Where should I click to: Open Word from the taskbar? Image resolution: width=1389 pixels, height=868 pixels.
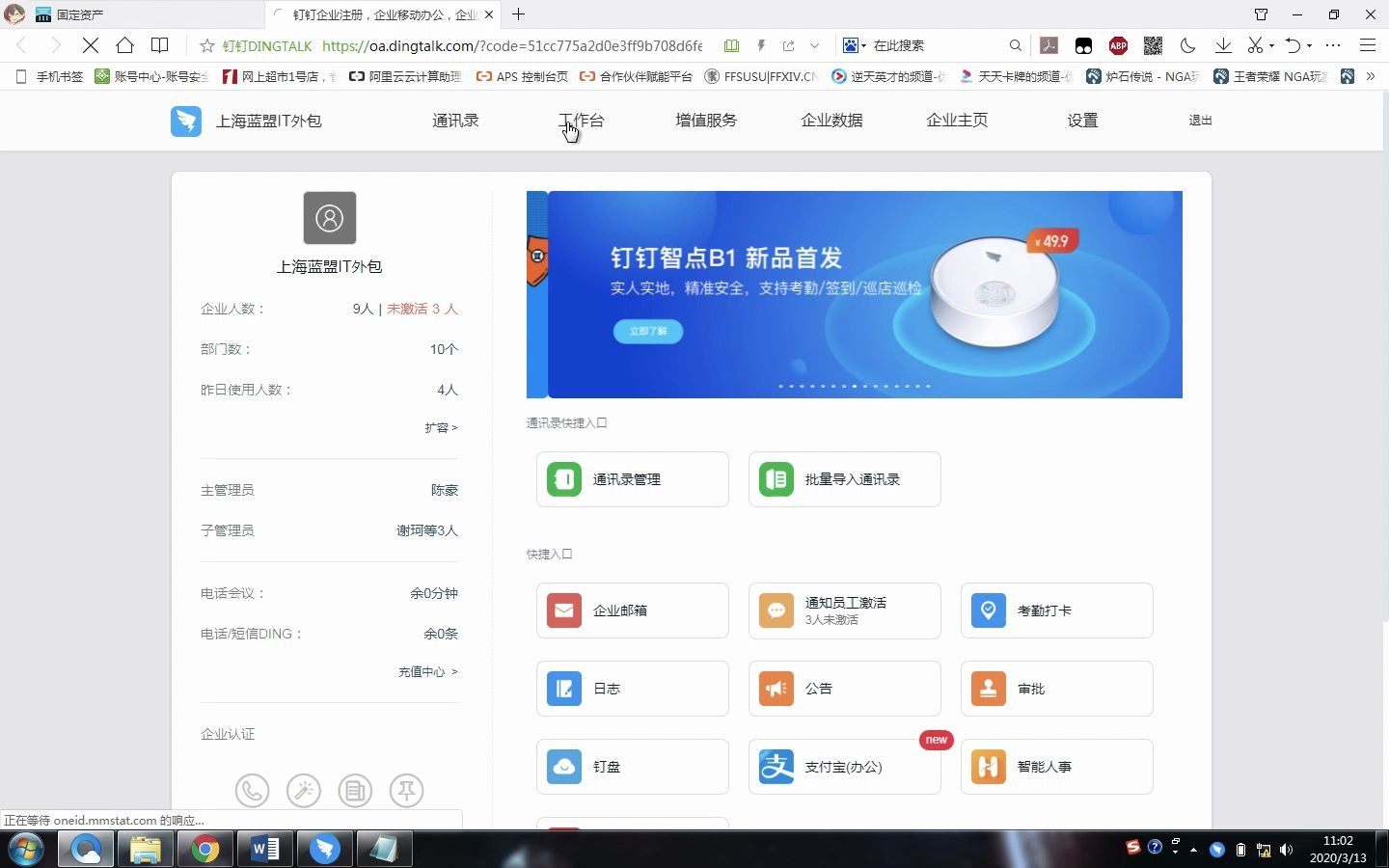tap(264, 850)
